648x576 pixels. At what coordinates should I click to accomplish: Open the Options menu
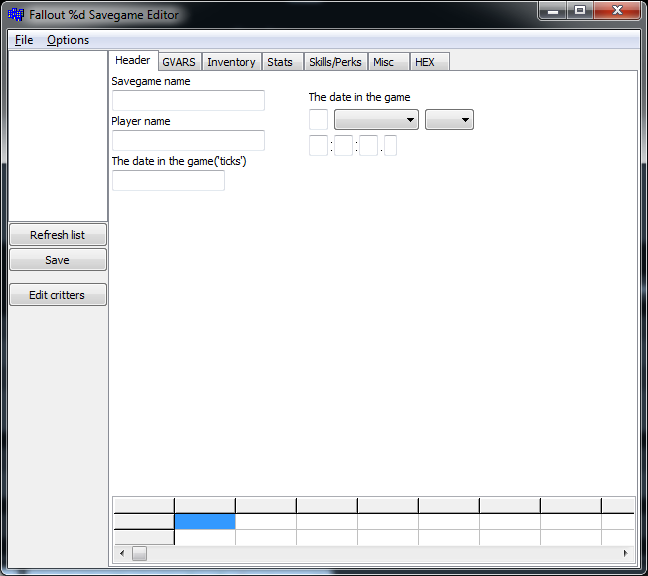pyautogui.click(x=68, y=40)
